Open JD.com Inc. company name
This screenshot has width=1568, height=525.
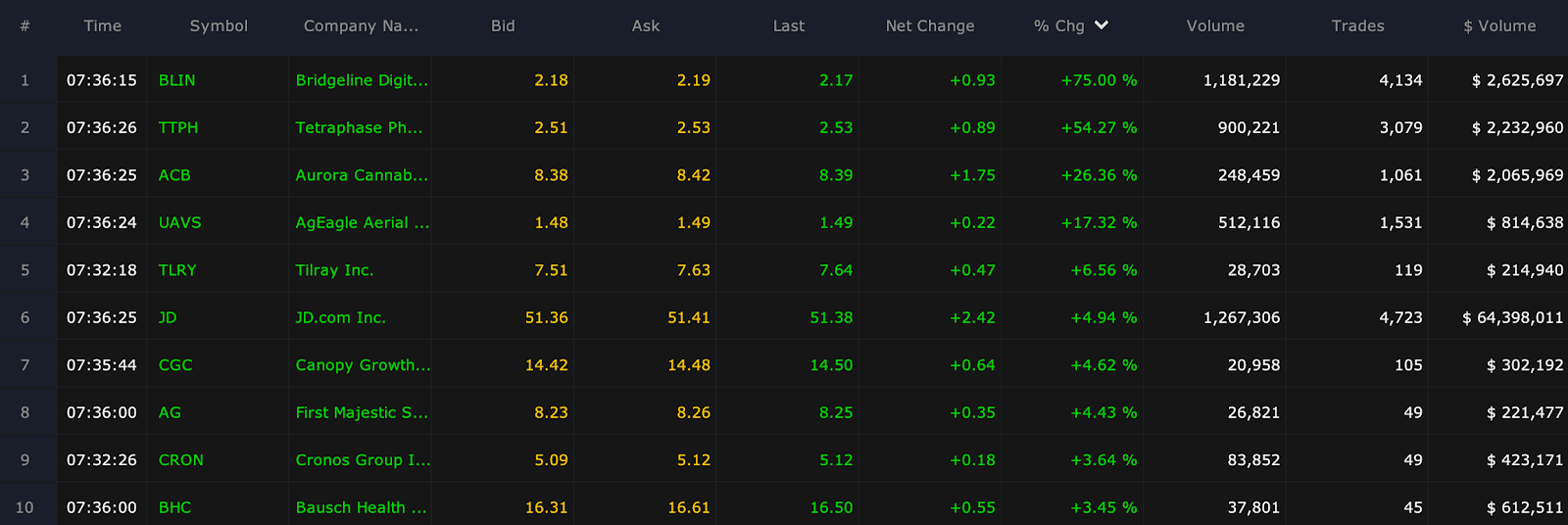click(341, 317)
